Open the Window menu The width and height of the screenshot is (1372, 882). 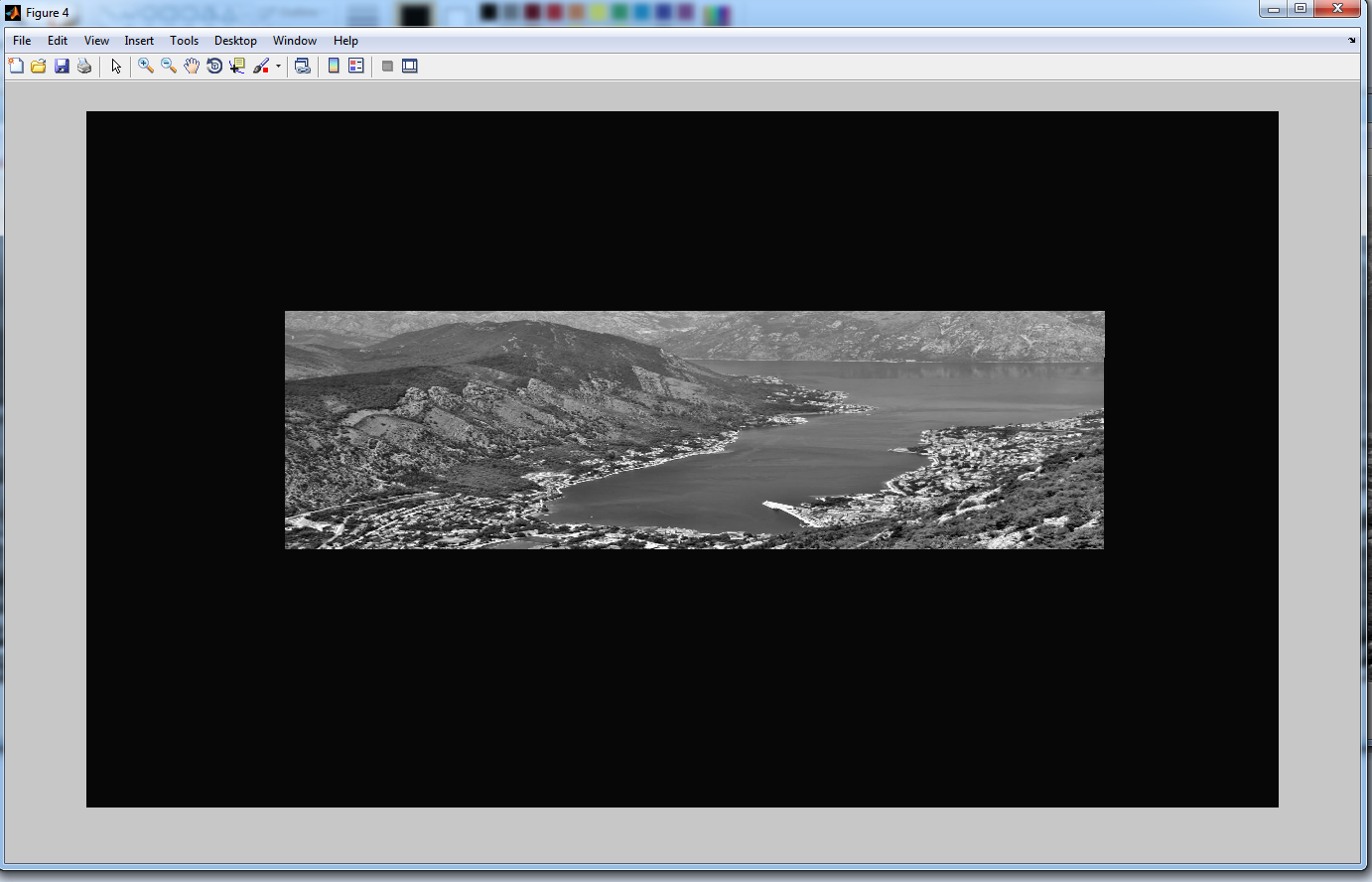pyautogui.click(x=295, y=41)
